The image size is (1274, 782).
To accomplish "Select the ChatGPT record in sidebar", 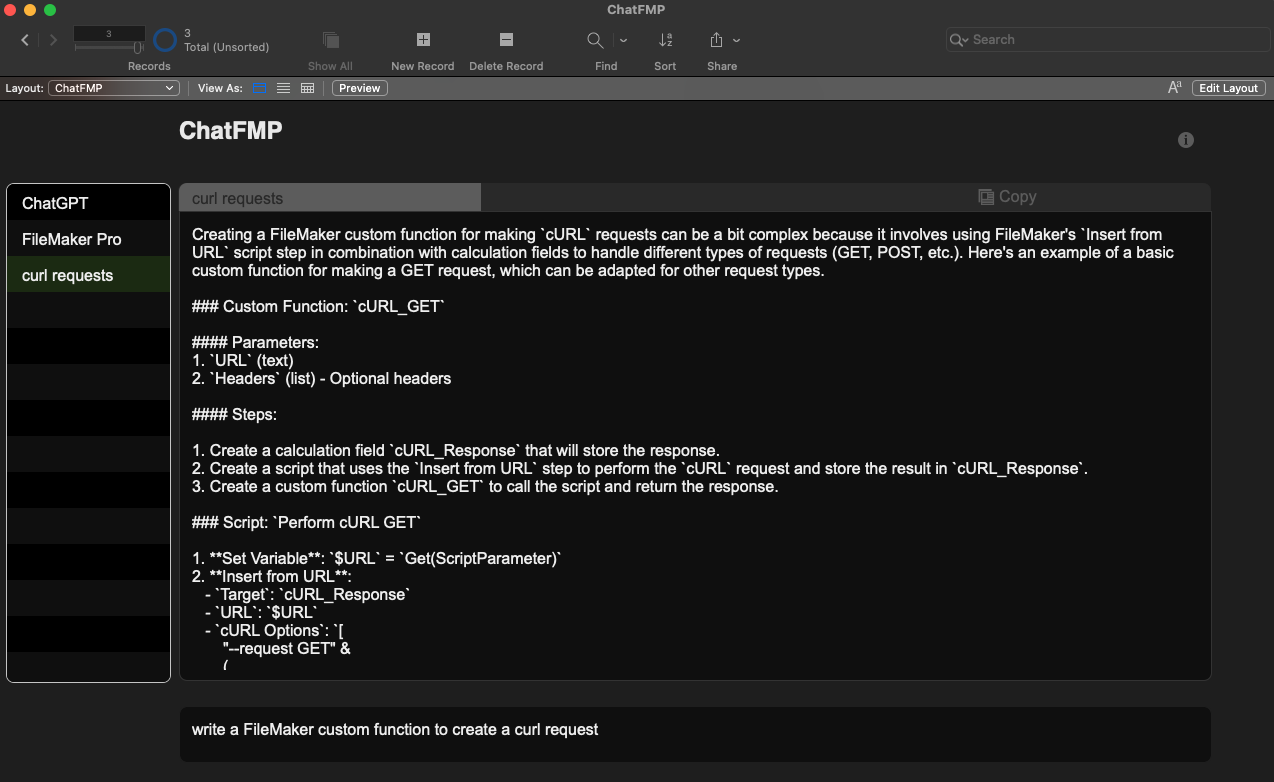I will click(x=88, y=203).
